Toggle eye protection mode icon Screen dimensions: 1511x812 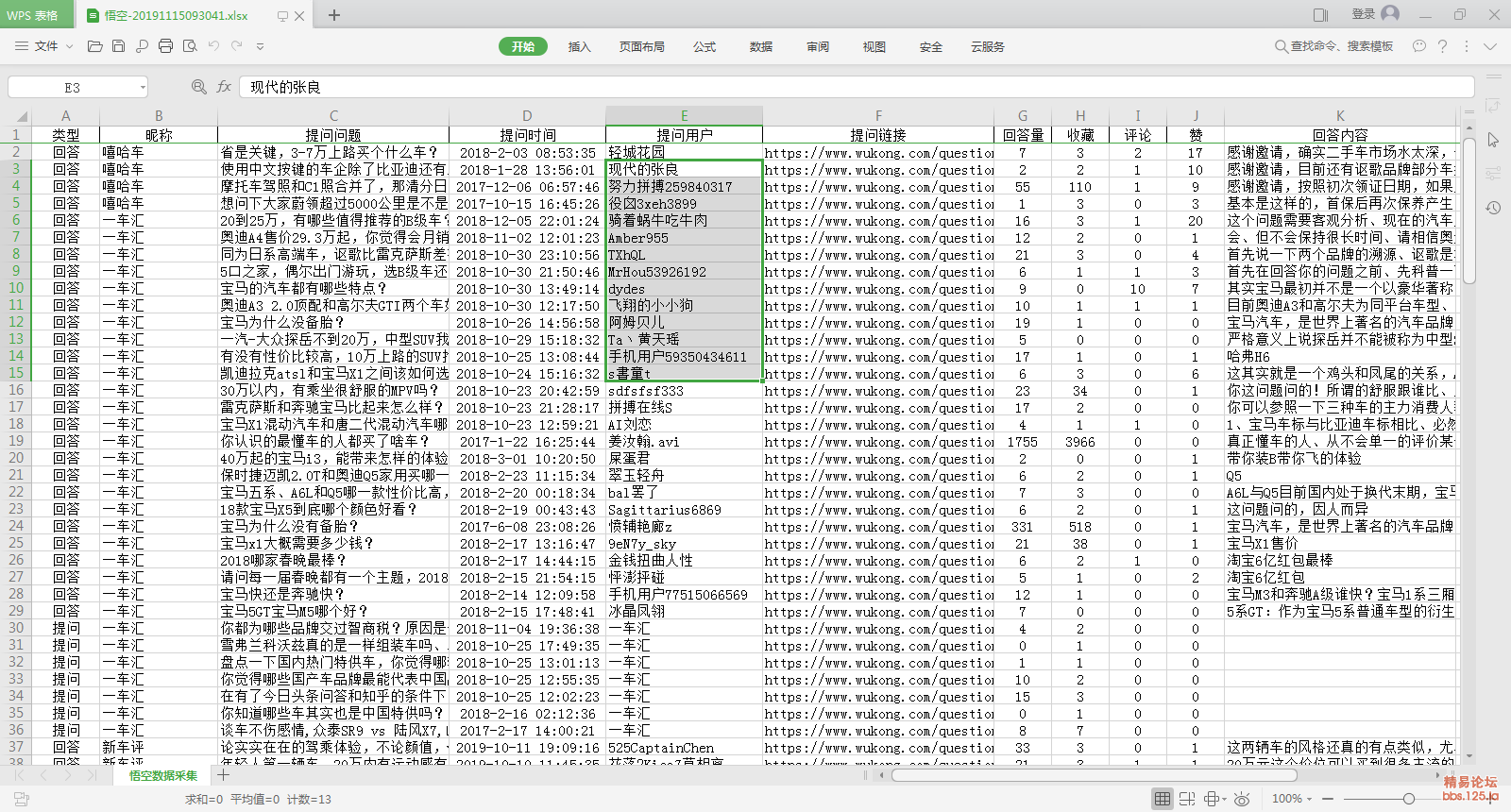(x=1243, y=799)
